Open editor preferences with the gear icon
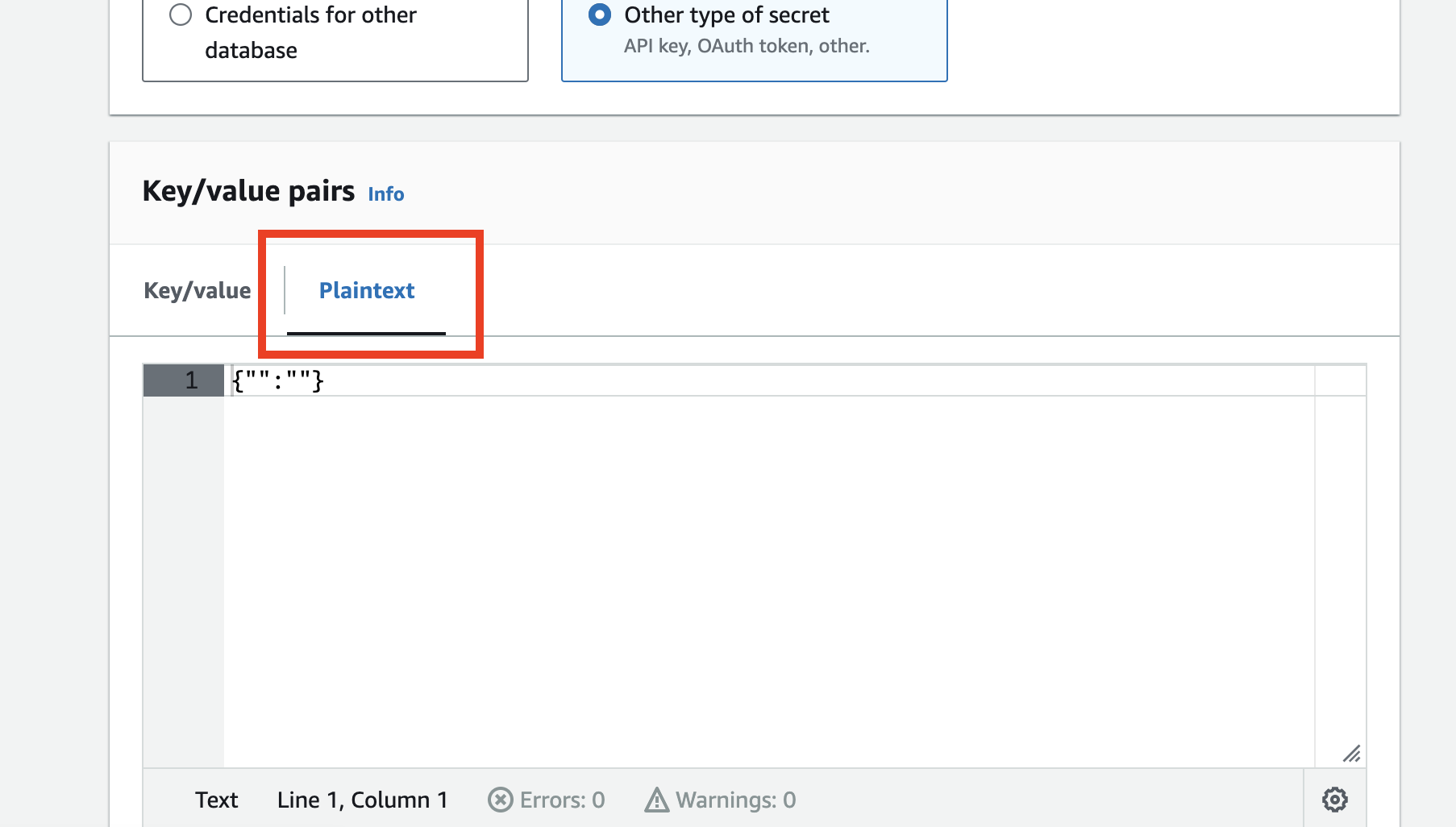 1335,800
